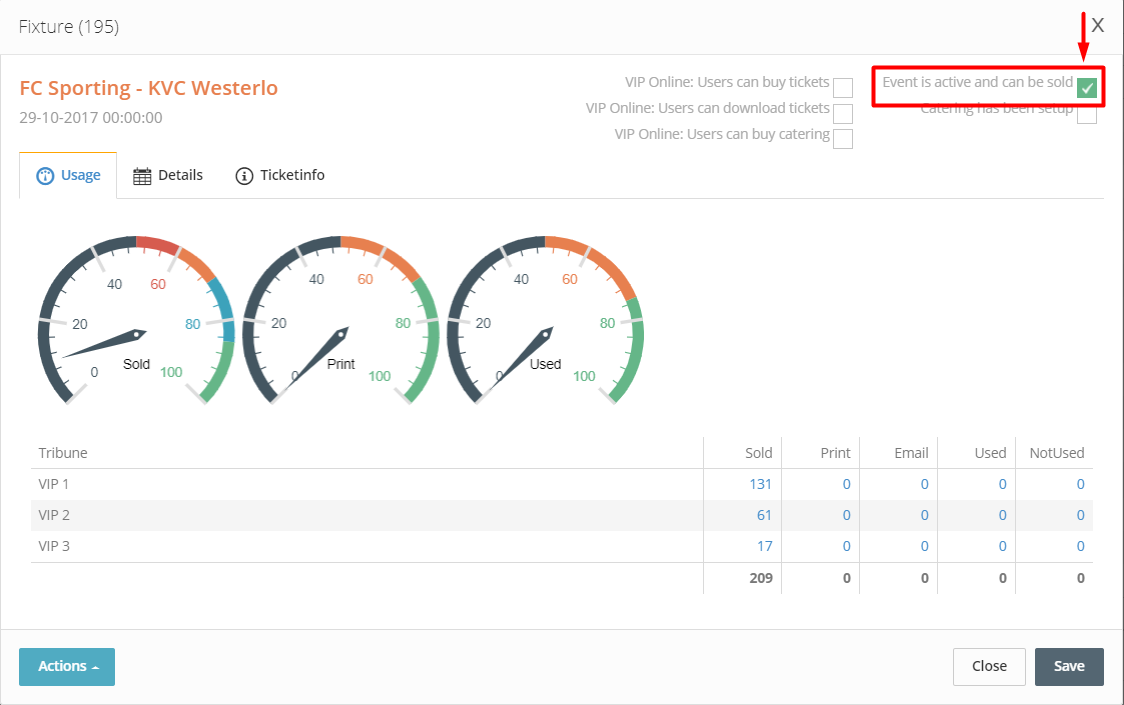Open VIP 1 sold count 131
The height and width of the screenshot is (705, 1124).
click(x=761, y=484)
